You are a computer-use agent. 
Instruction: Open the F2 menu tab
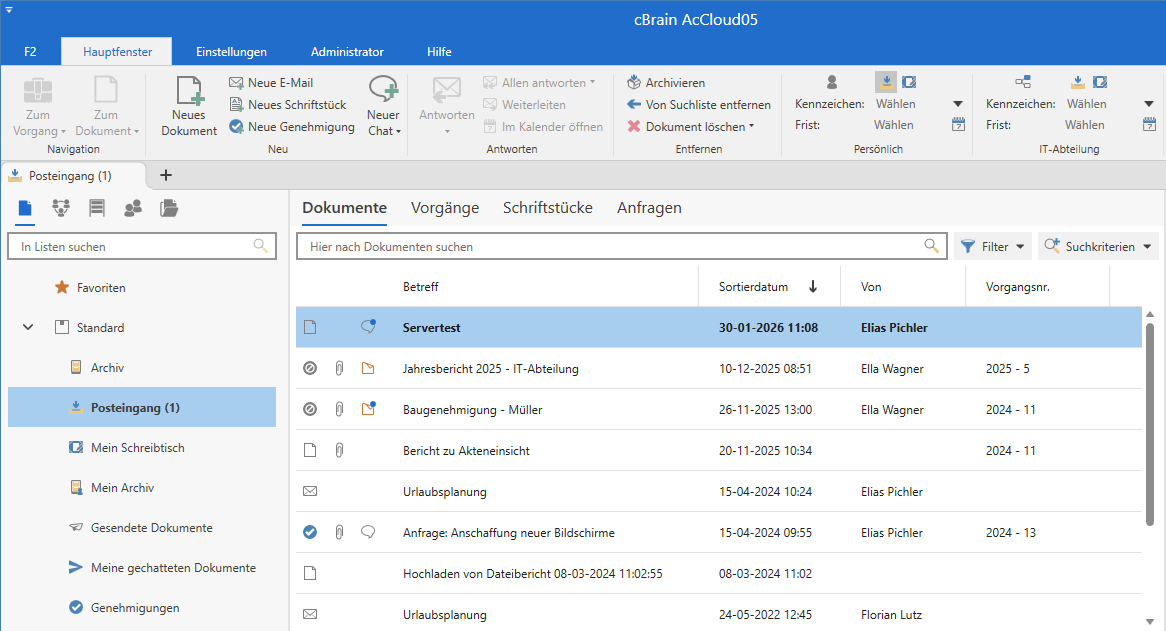coord(30,52)
